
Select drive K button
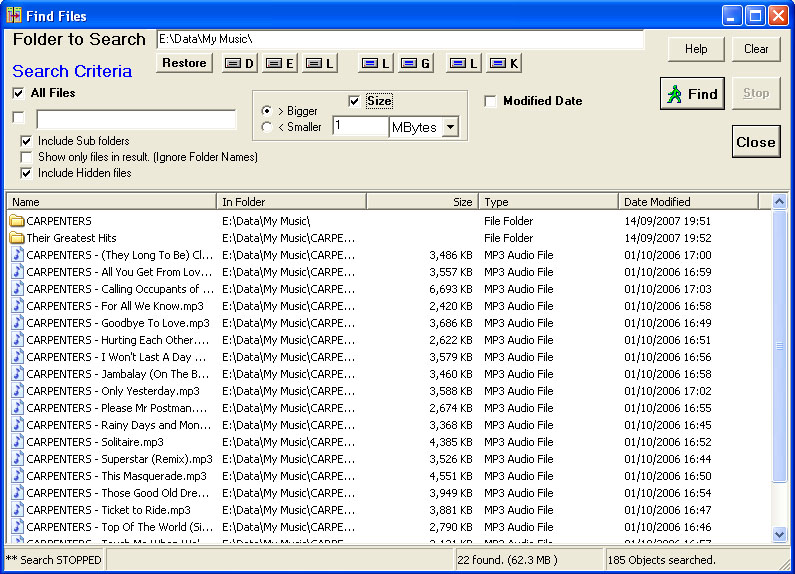[x=503, y=63]
